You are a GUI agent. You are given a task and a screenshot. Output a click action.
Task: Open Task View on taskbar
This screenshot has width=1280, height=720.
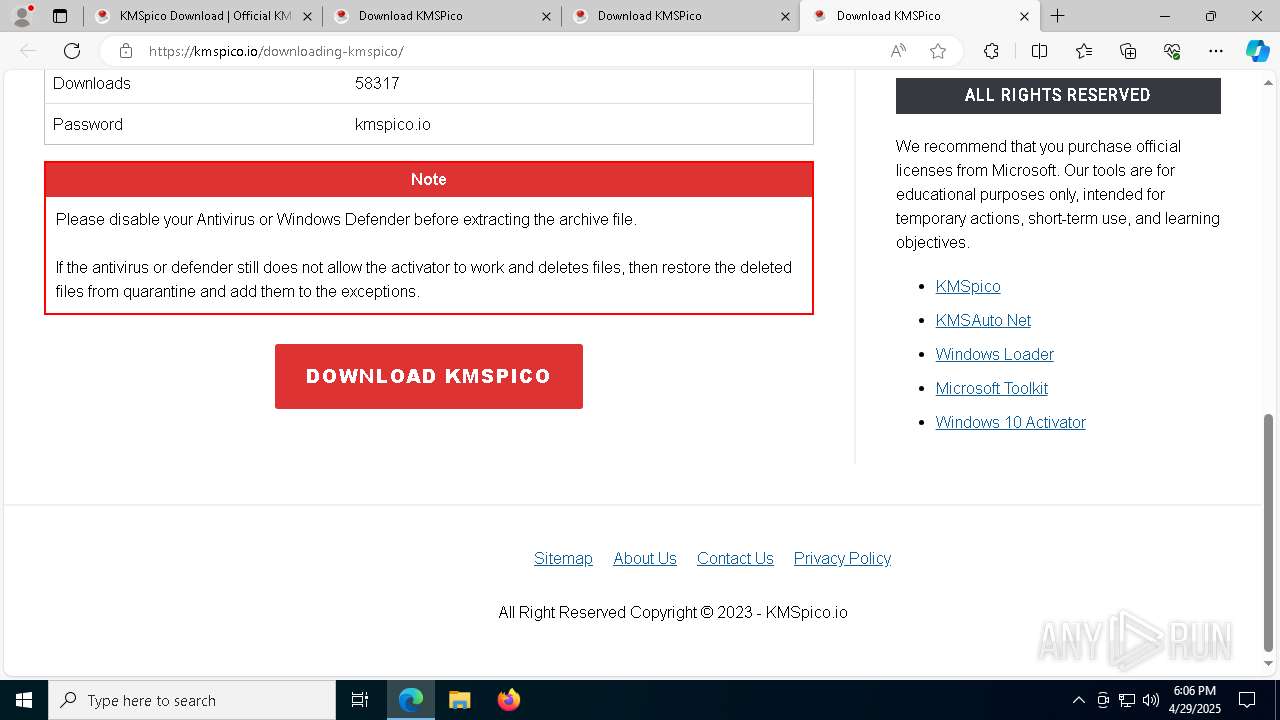coord(360,700)
